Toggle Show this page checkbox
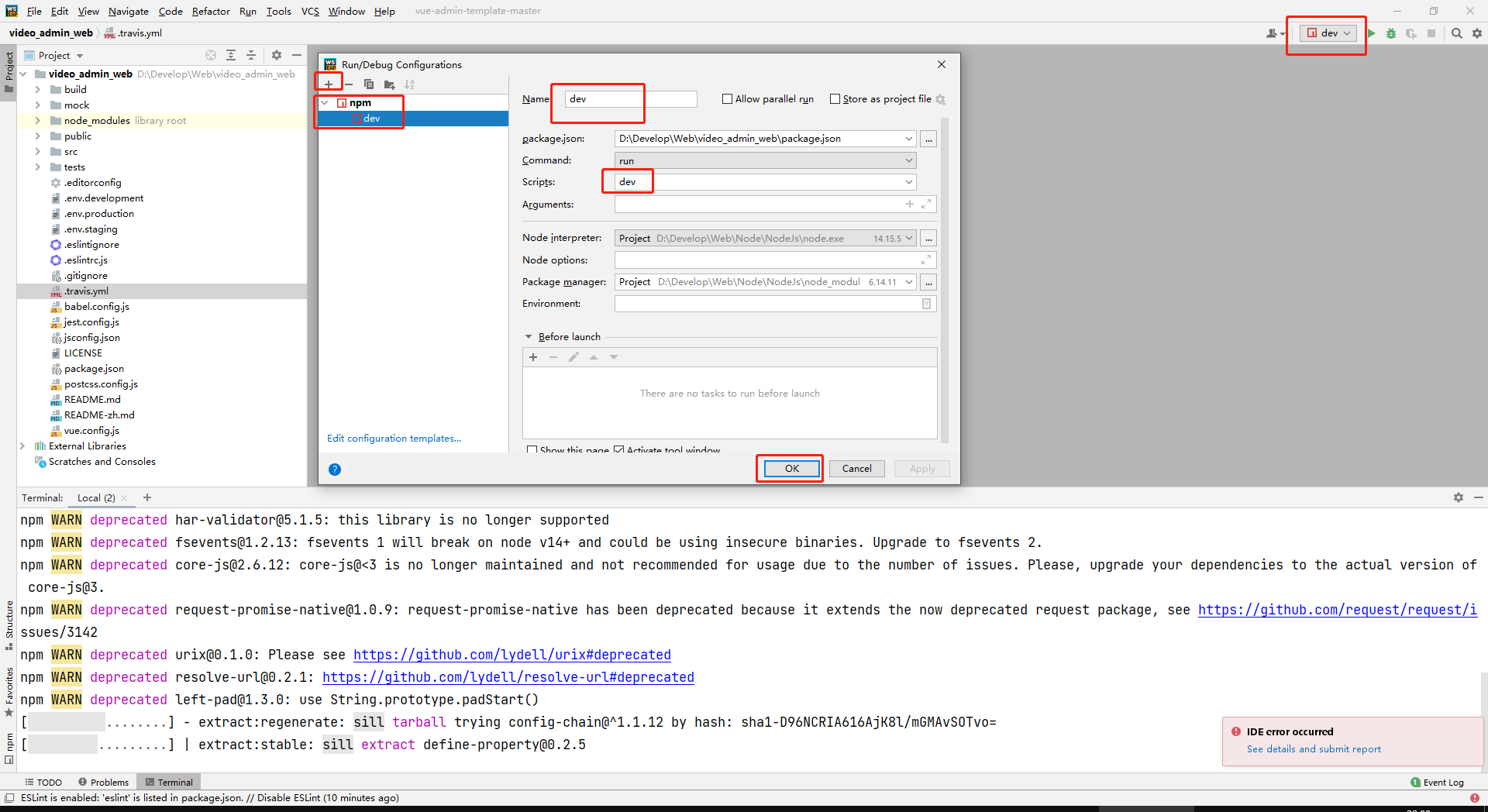The image size is (1488, 812). click(532, 450)
